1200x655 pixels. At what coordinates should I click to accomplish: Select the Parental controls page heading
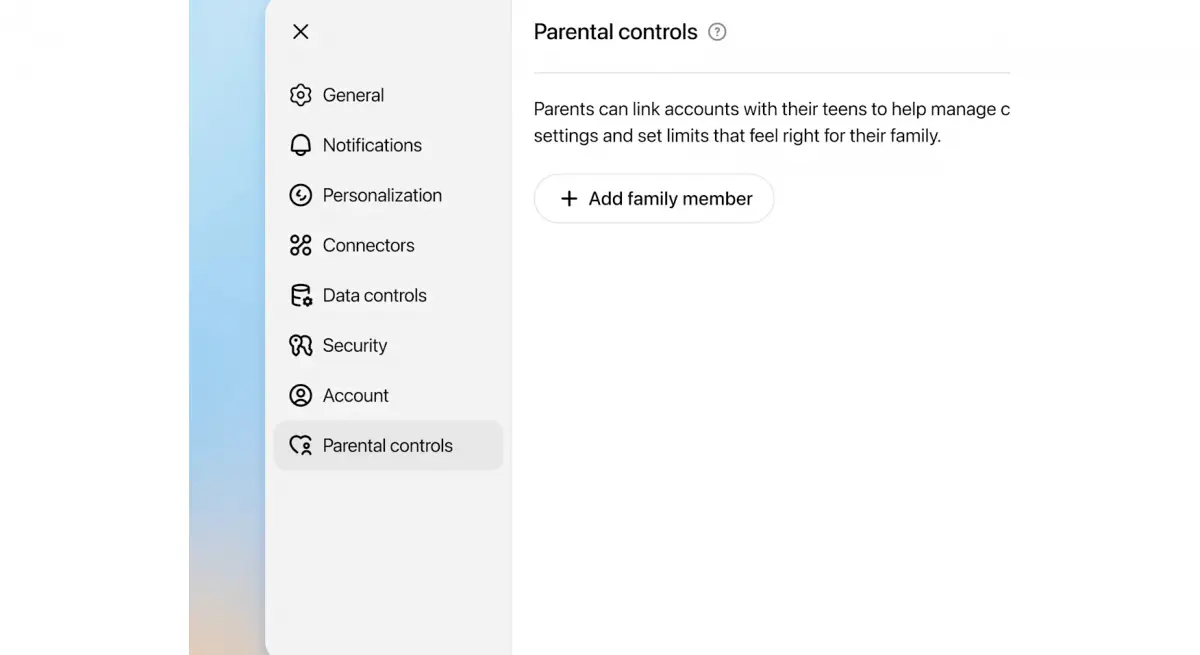click(x=615, y=31)
